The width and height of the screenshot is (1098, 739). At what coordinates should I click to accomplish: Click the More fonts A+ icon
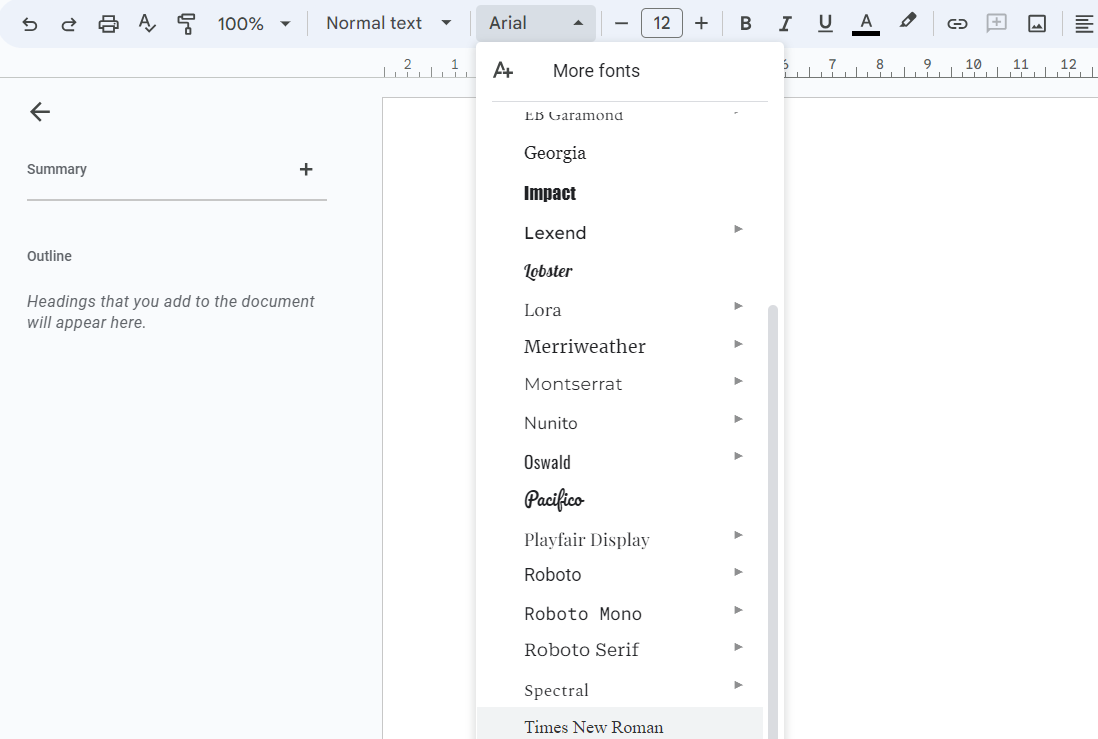point(503,70)
